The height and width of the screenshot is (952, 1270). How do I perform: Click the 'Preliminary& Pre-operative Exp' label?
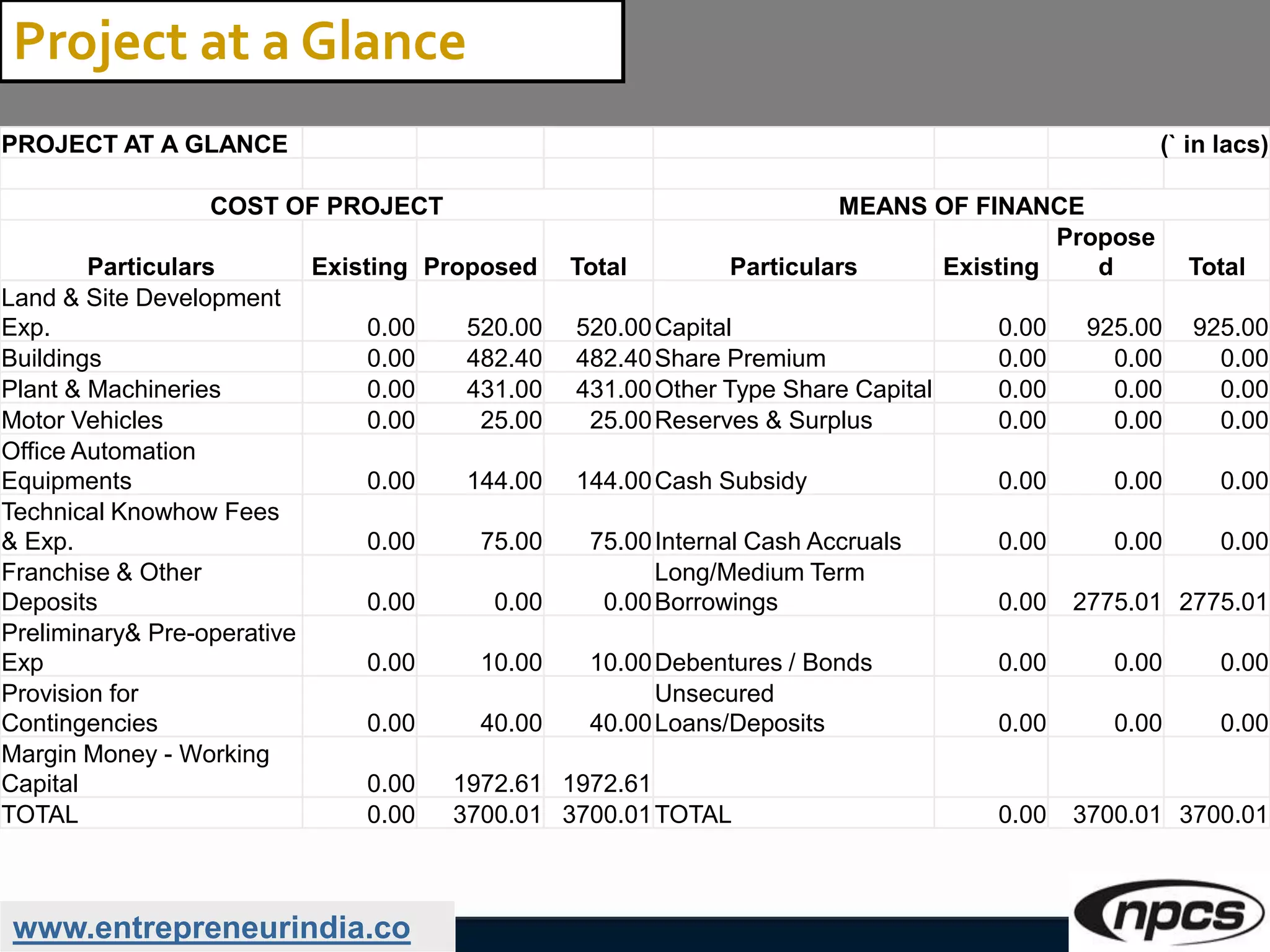(x=149, y=648)
